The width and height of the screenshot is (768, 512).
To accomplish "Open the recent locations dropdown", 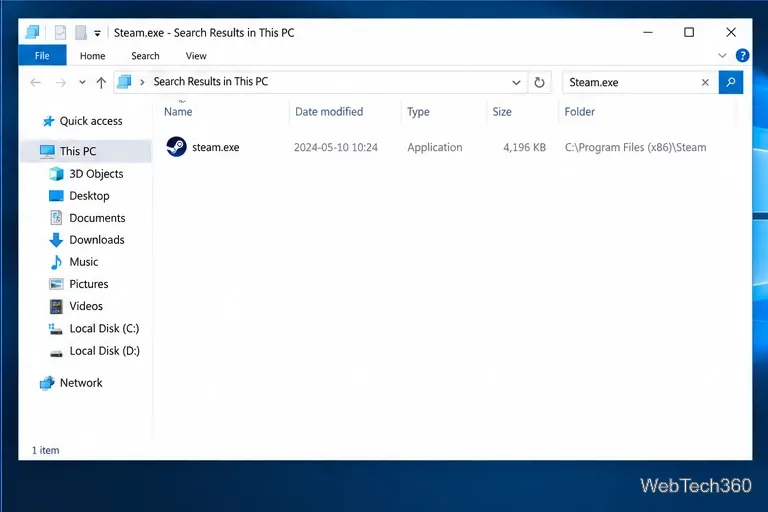I will pos(82,82).
